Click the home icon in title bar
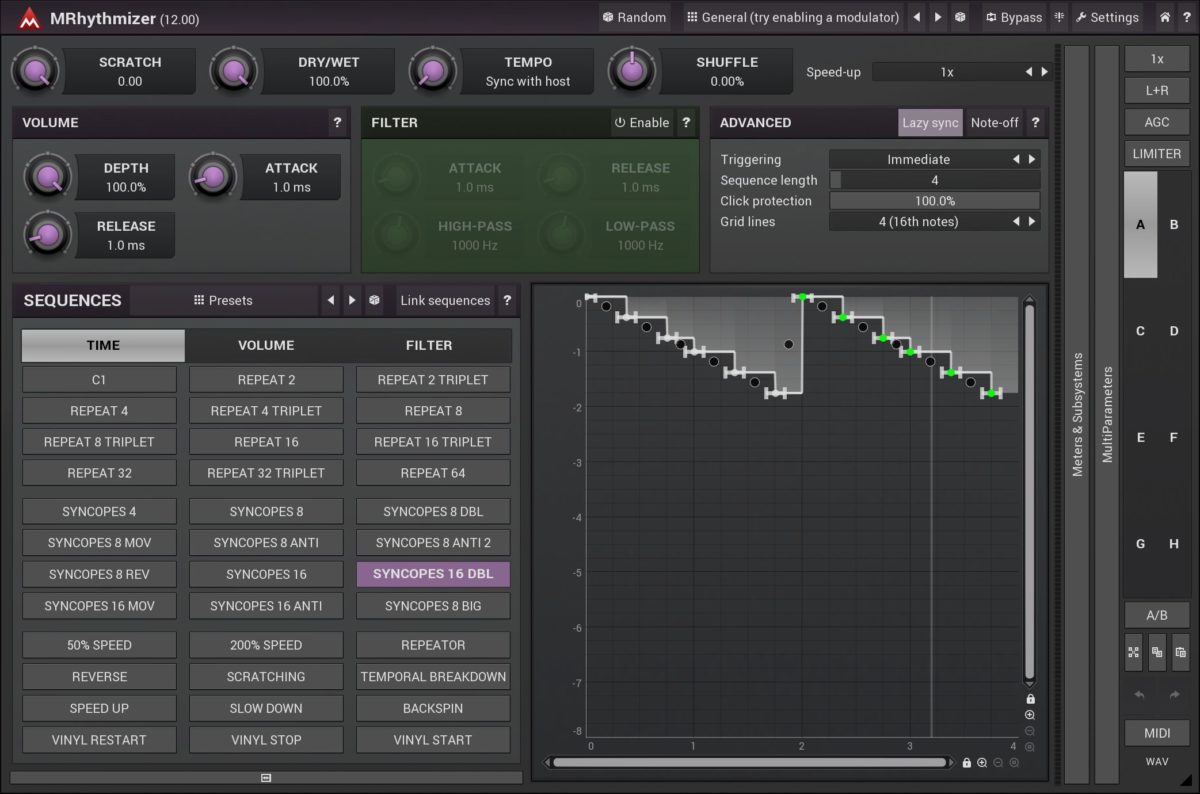1200x794 pixels. (1165, 17)
